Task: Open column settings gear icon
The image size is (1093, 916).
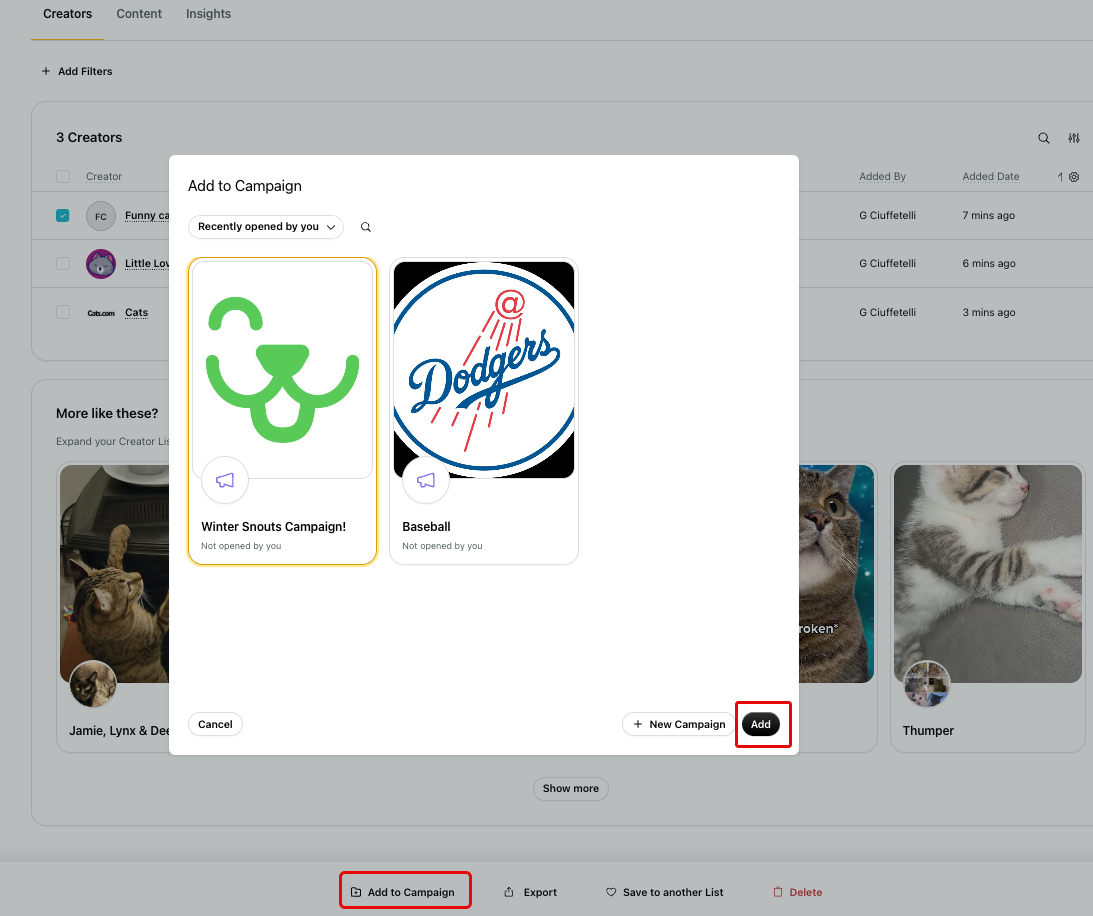Action: (x=1074, y=177)
